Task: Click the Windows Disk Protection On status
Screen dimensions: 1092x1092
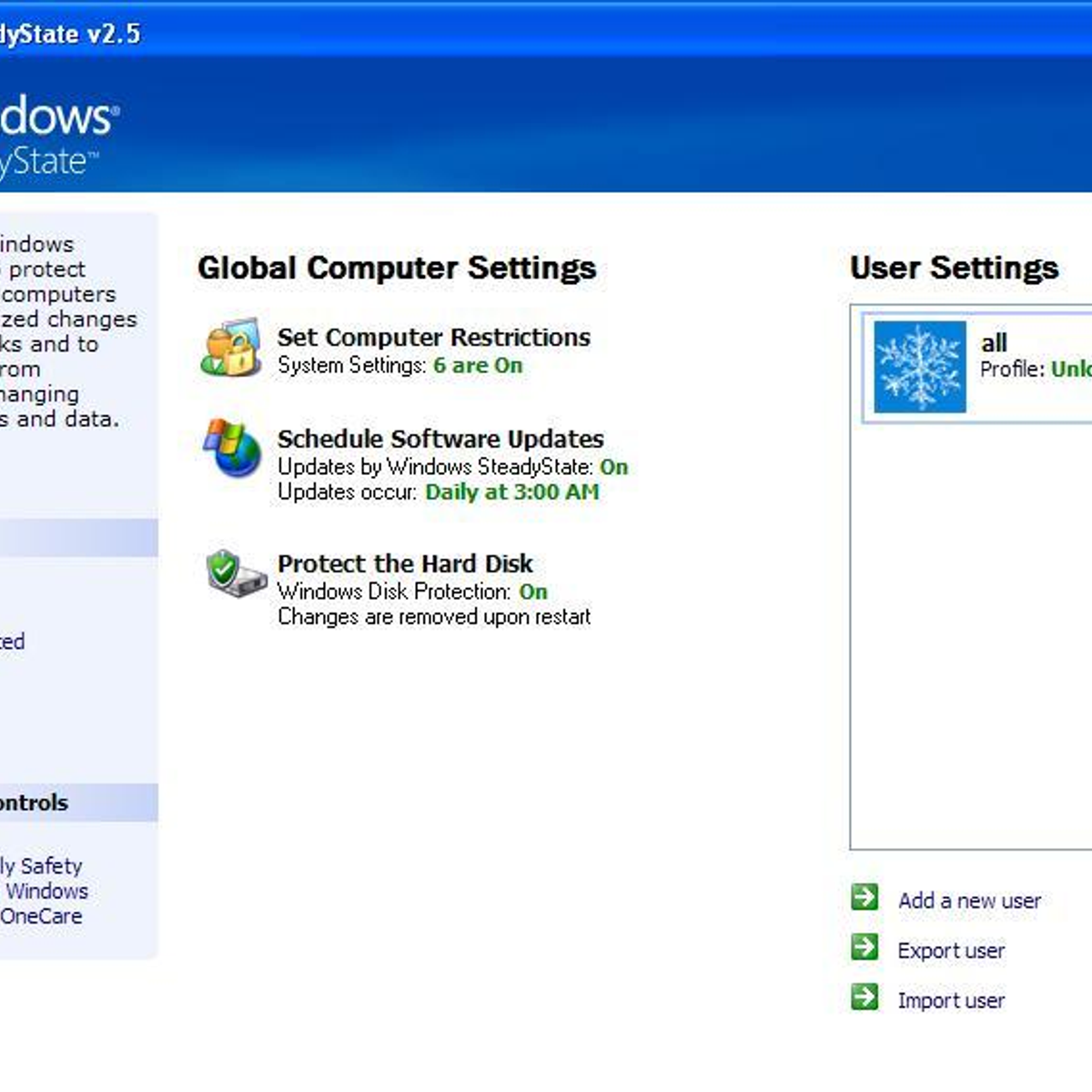Action: point(532,591)
